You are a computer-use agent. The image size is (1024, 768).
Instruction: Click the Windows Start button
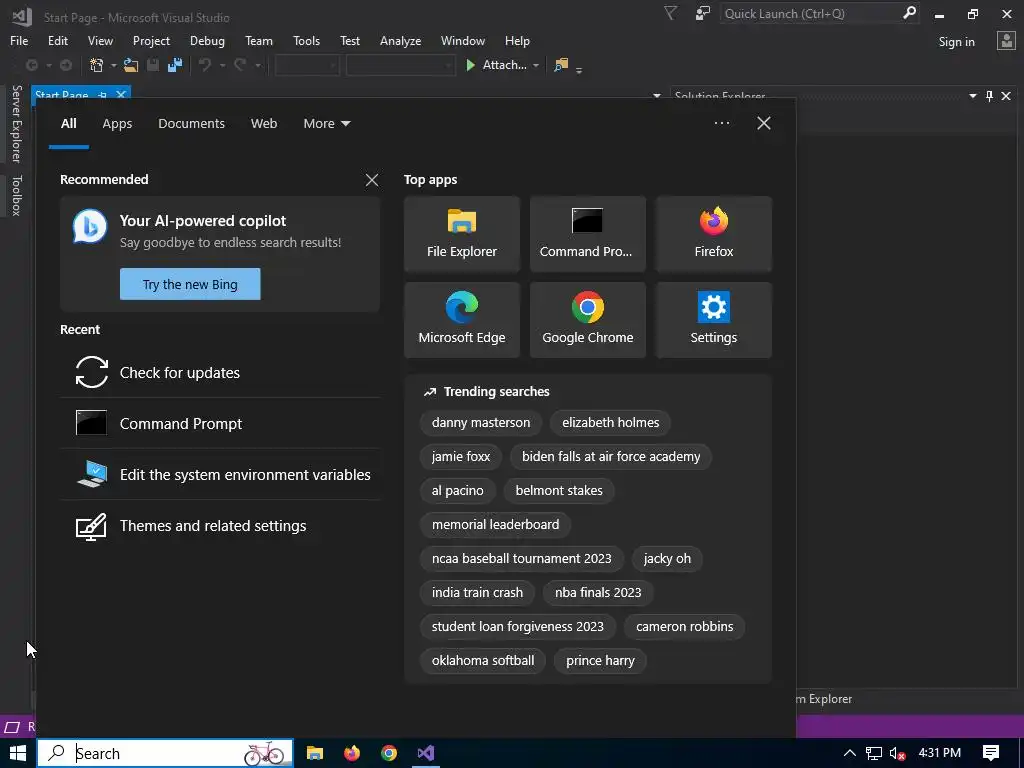[x=18, y=753]
